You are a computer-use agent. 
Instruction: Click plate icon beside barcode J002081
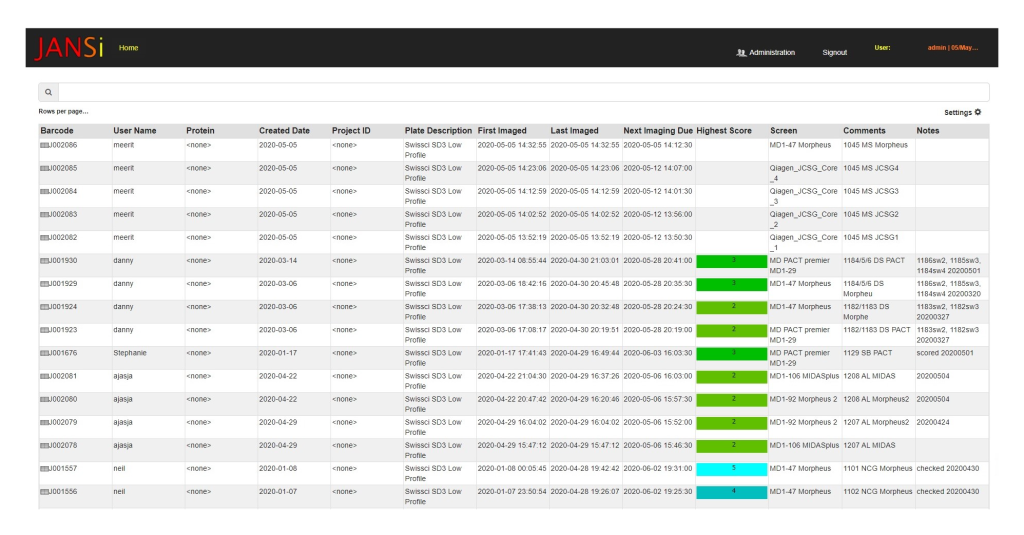[44, 376]
